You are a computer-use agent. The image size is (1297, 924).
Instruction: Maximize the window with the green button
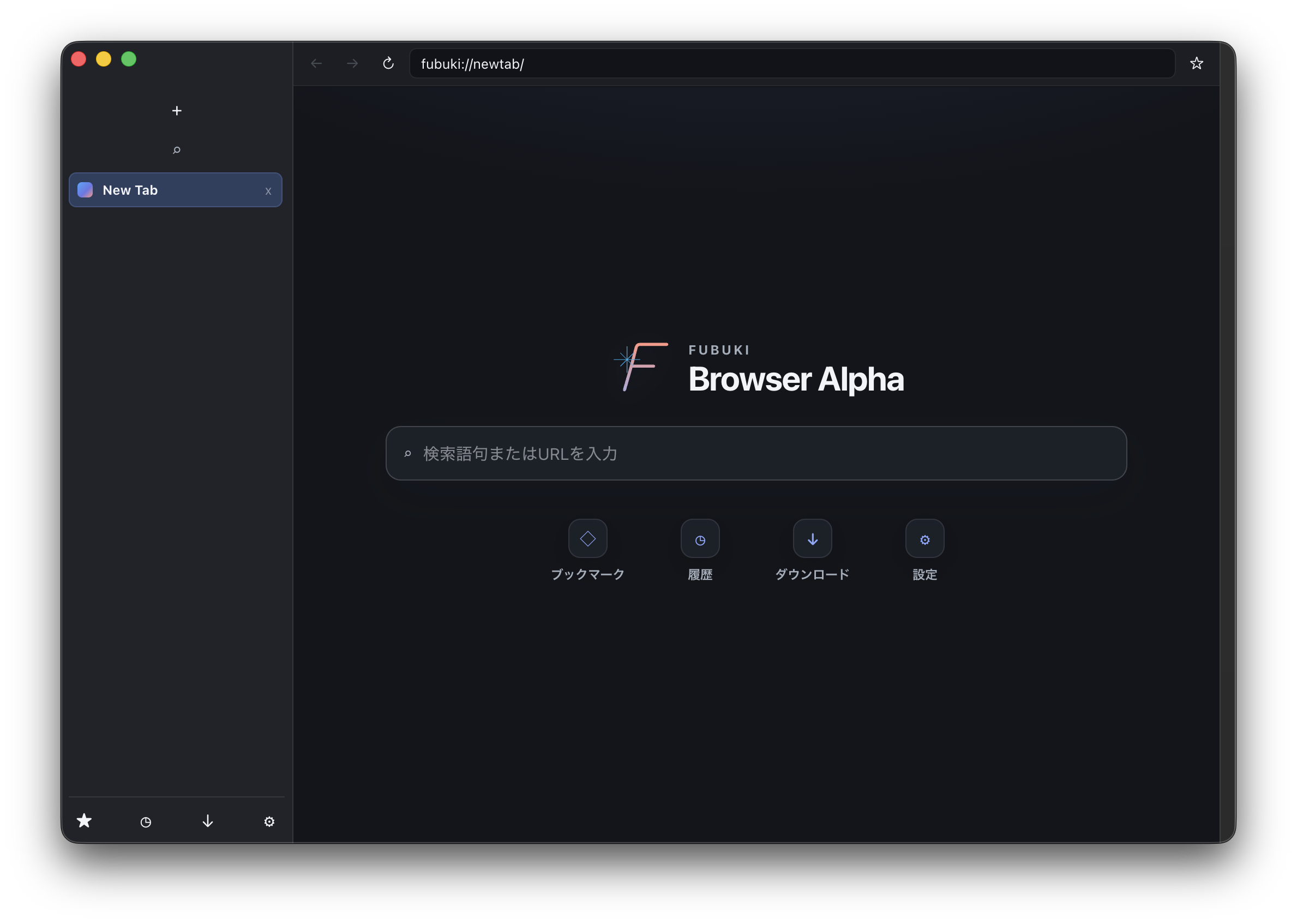pyautogui.click(x=129, y=58)
